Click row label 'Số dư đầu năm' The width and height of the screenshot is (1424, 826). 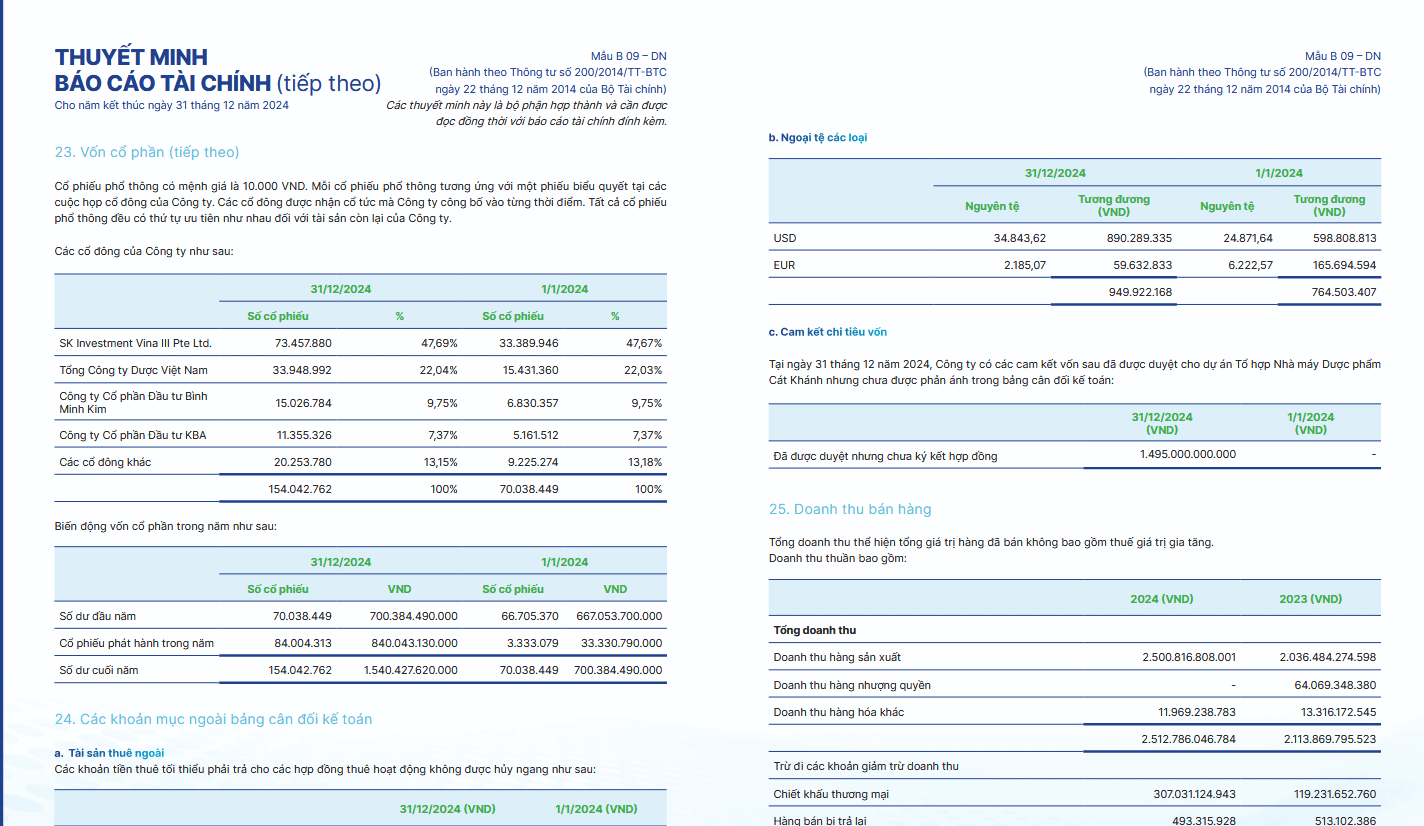(x=98, y=616)
